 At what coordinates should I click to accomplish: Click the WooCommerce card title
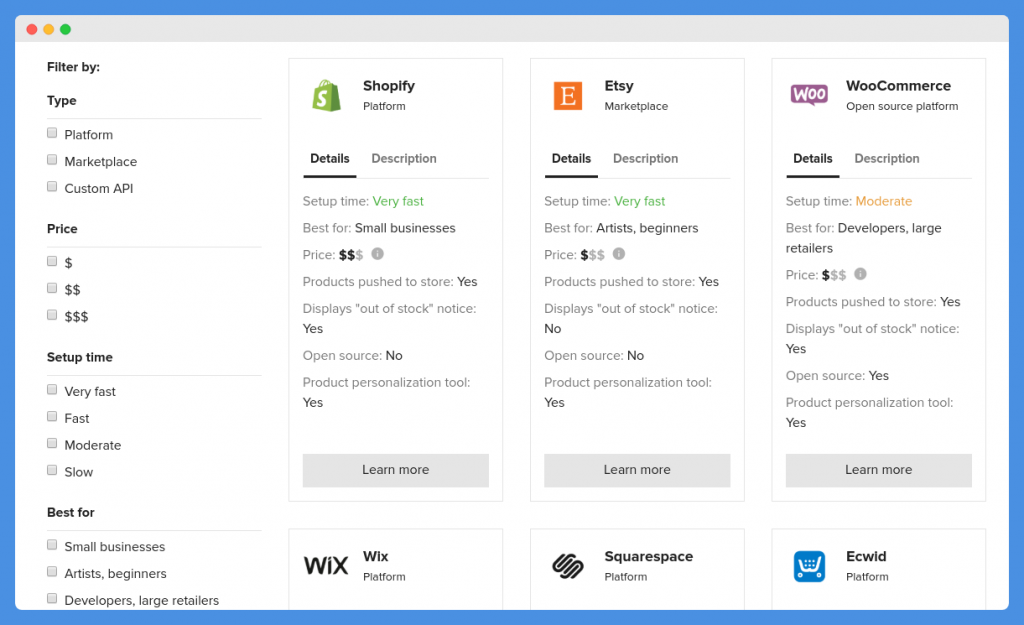click(x=899, y=86)
